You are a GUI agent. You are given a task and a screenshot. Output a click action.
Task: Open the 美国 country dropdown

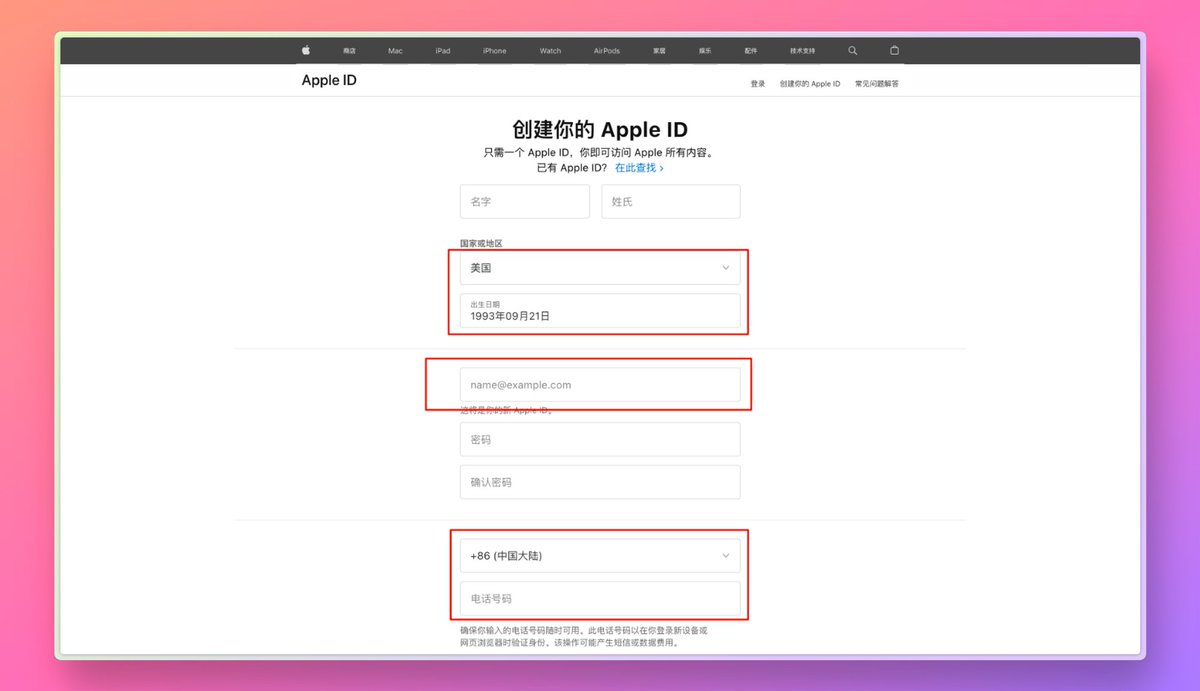point(600,267)
